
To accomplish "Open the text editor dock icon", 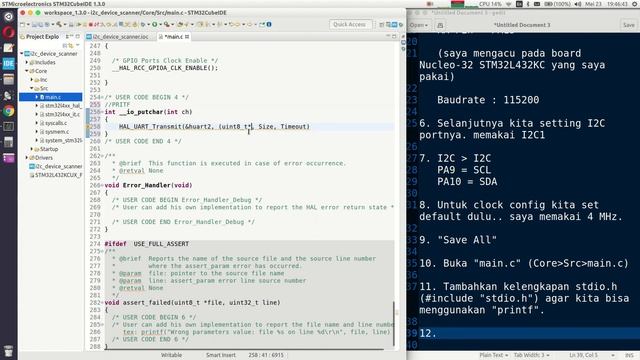I will tap(9, 48).
